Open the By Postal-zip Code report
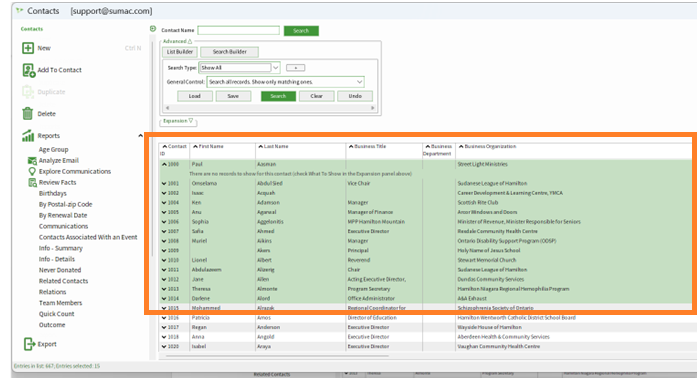Screen dimensions: 697x378 tap(65, 205)
